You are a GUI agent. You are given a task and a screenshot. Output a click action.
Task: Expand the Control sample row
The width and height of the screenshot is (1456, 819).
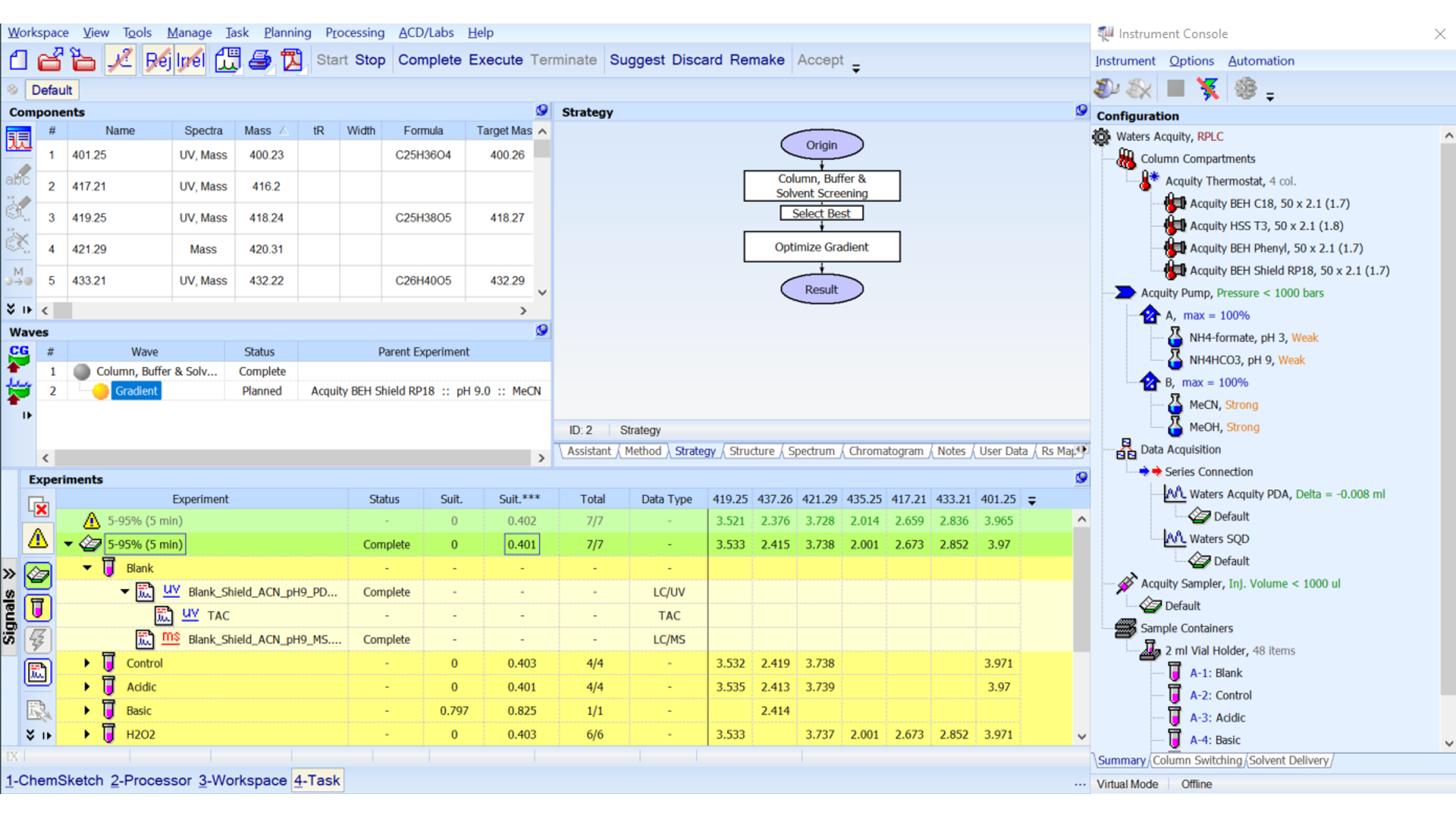coord(87,663)
